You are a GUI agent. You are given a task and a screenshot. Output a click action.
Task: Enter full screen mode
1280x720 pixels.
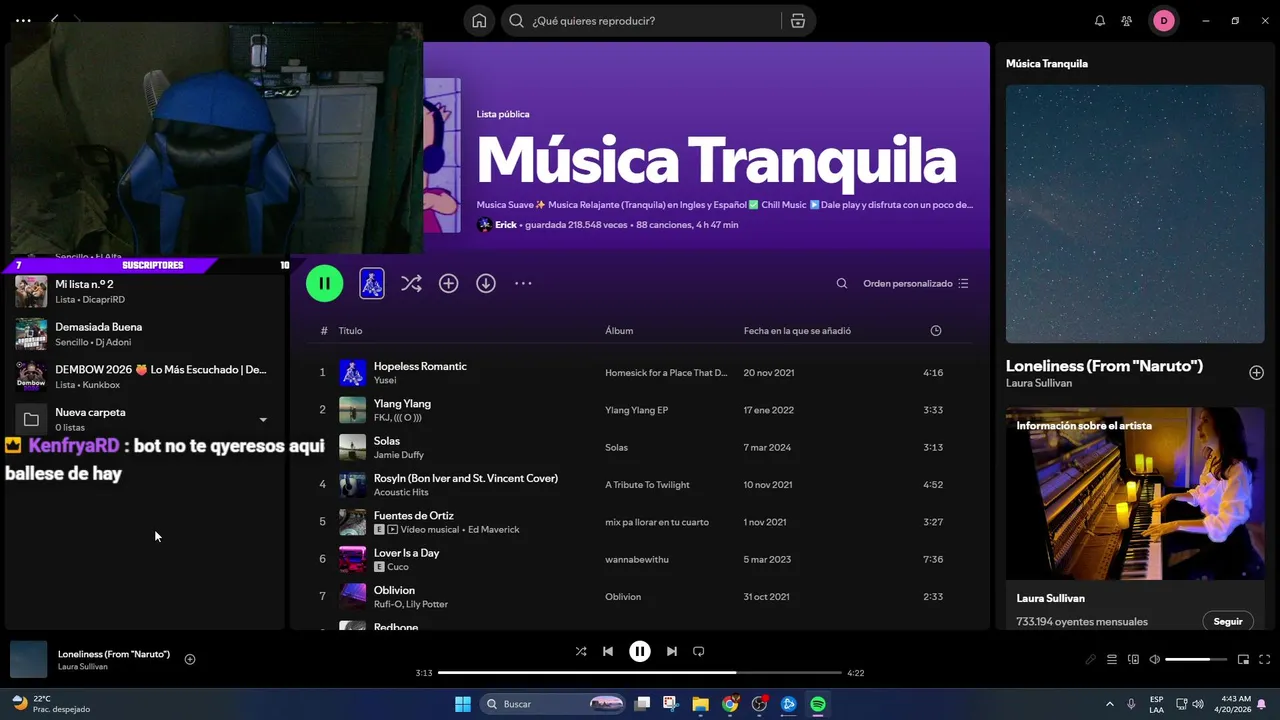click(x=1264, y=660)
